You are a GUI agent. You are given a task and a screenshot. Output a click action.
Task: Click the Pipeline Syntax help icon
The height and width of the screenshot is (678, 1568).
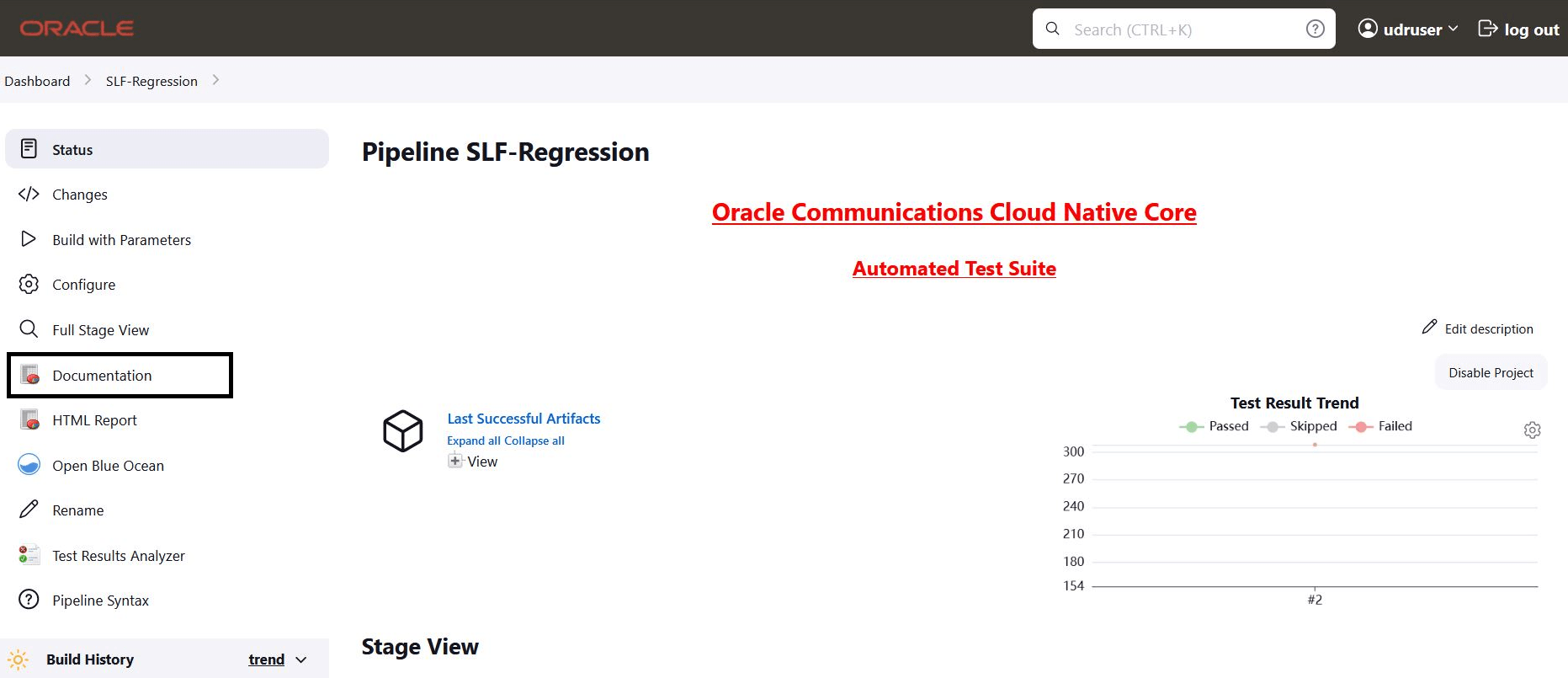pyautogui.click(x=29, y=599)
